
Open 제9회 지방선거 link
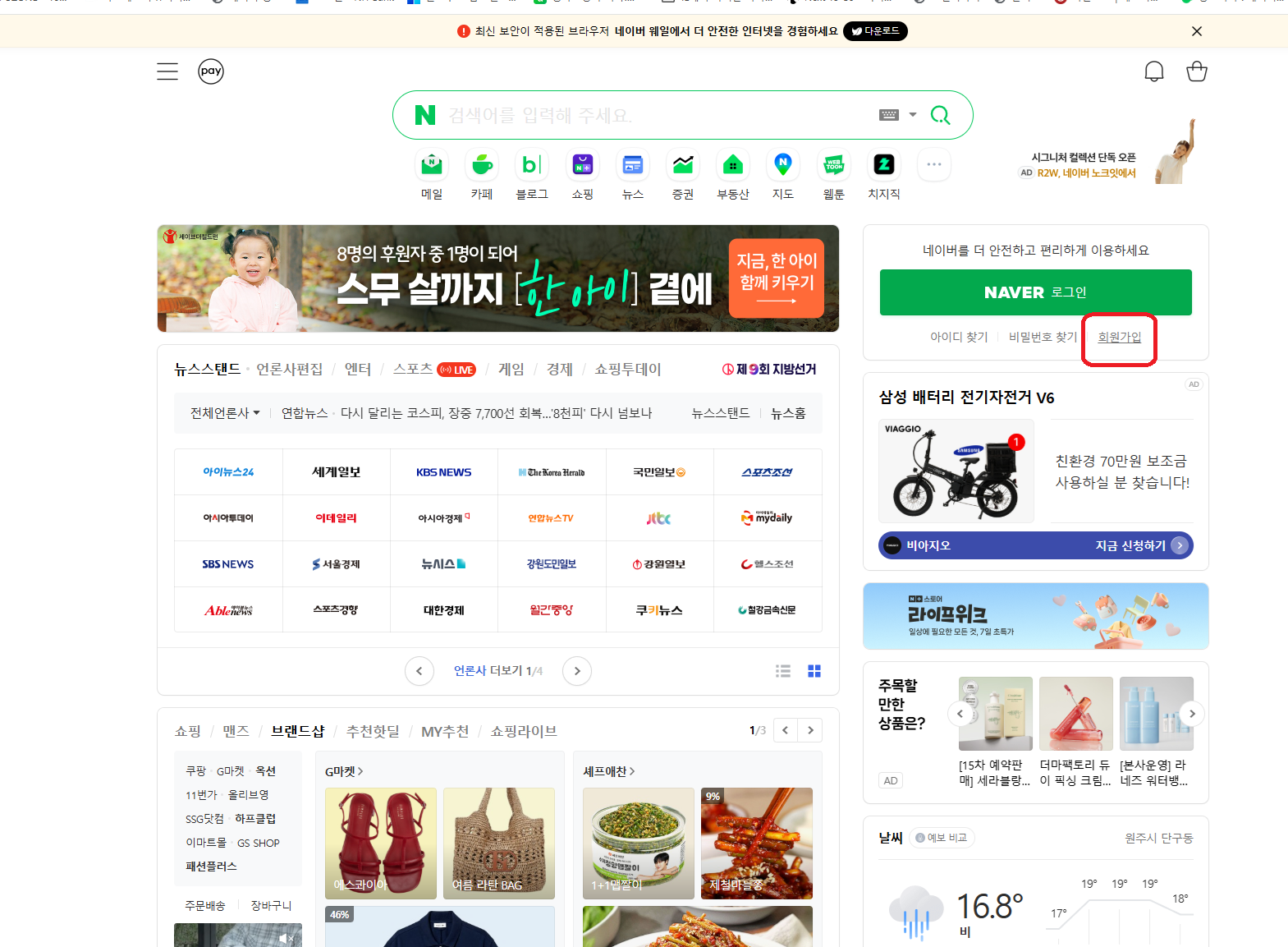coord(769,370)
